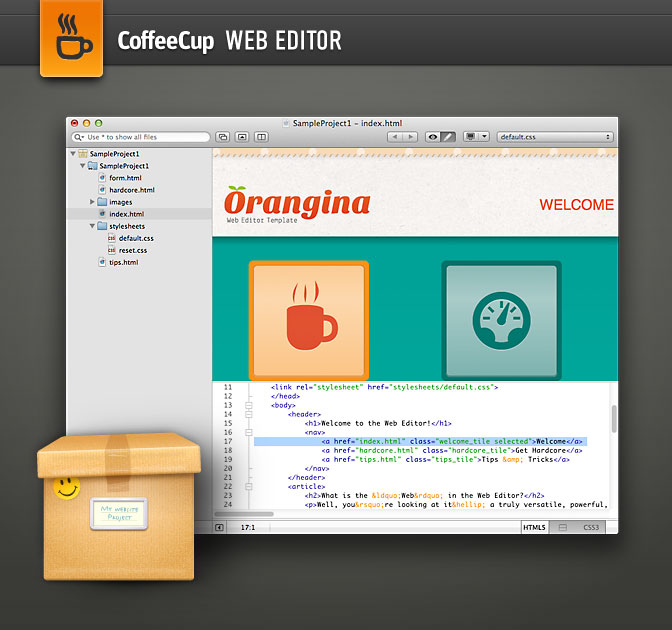
Task: Select index.html in the file tree
Action: [x=126, y=214]
